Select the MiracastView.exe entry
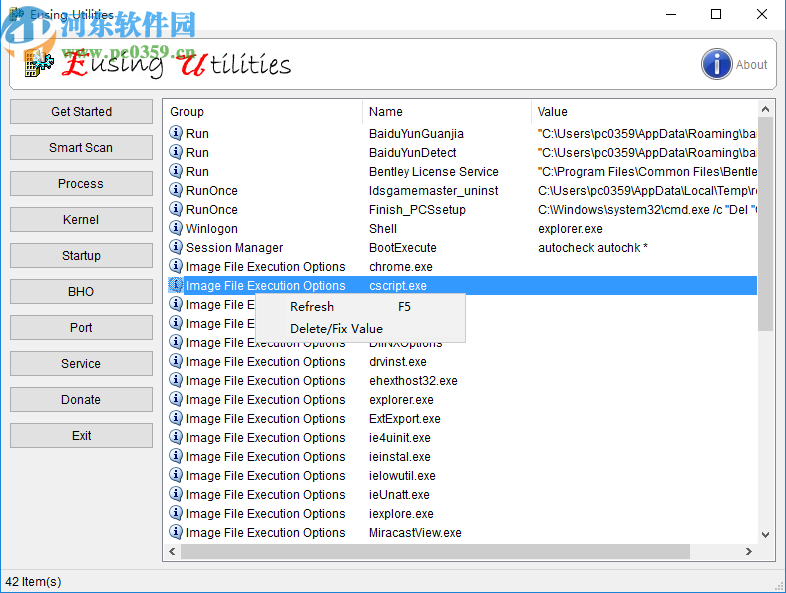Viewport: 786px width, 593px height. pos(415,533)
